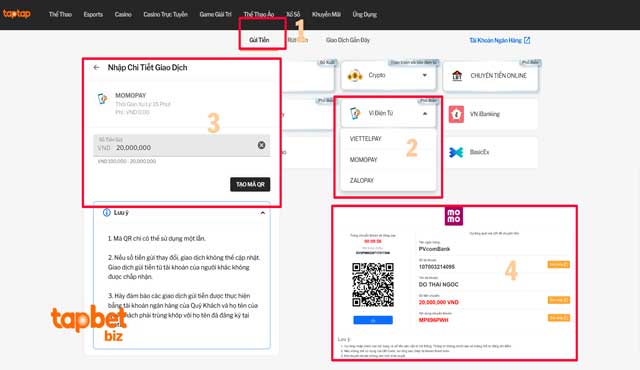The width and height of the screenshot is (640, 370).
Task: Click the taptap logo in header
Action: click(17, 14)
